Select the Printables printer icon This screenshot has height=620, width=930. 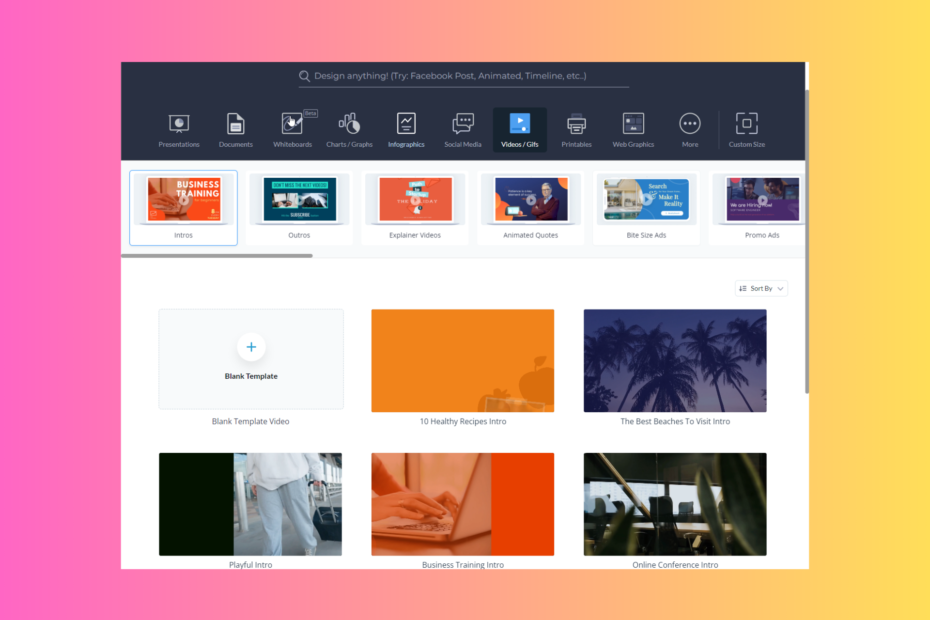click(x=576, y=123)
